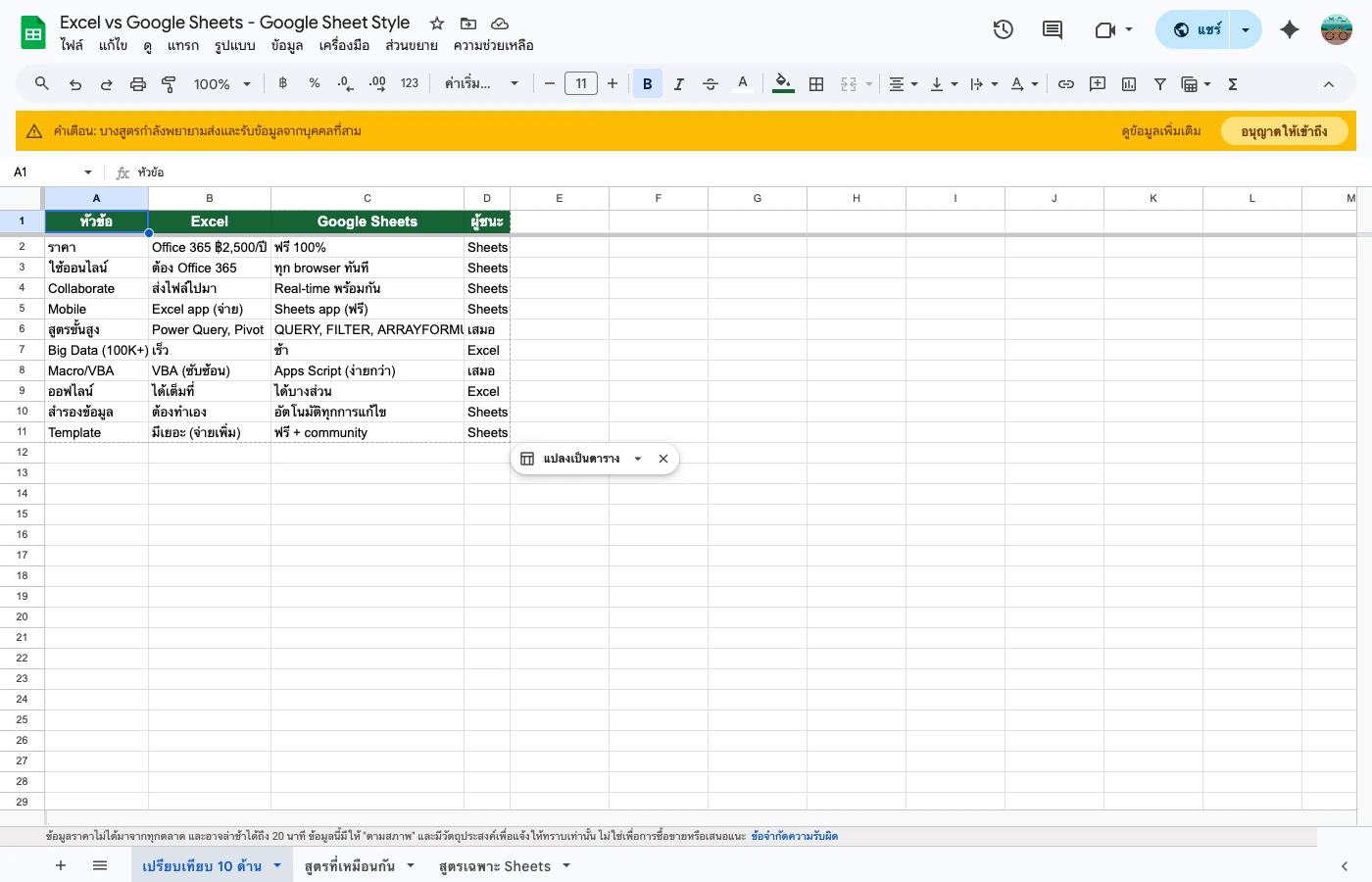Viewport: 1372px width, 882px height.
Task: Insert a chart using the toolbar icon
Action: click(x=1128, y=83)
